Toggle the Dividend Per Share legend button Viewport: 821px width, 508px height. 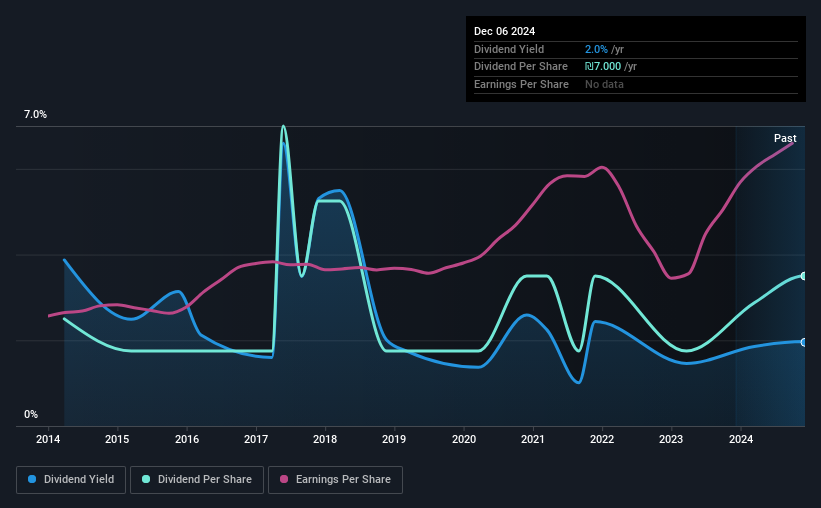(197, 480)
